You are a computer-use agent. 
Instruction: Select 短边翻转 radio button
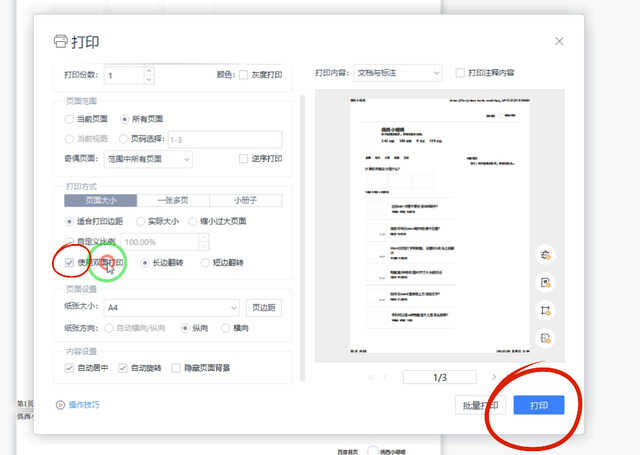coord(206,263)
